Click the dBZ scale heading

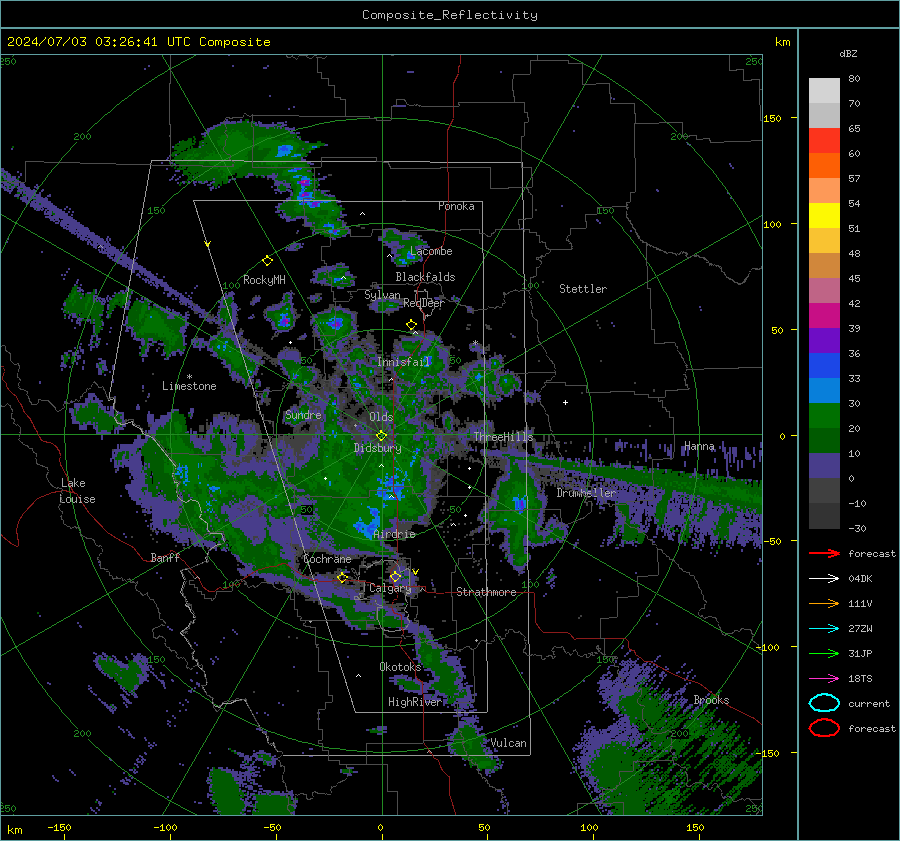pos(848,53)
